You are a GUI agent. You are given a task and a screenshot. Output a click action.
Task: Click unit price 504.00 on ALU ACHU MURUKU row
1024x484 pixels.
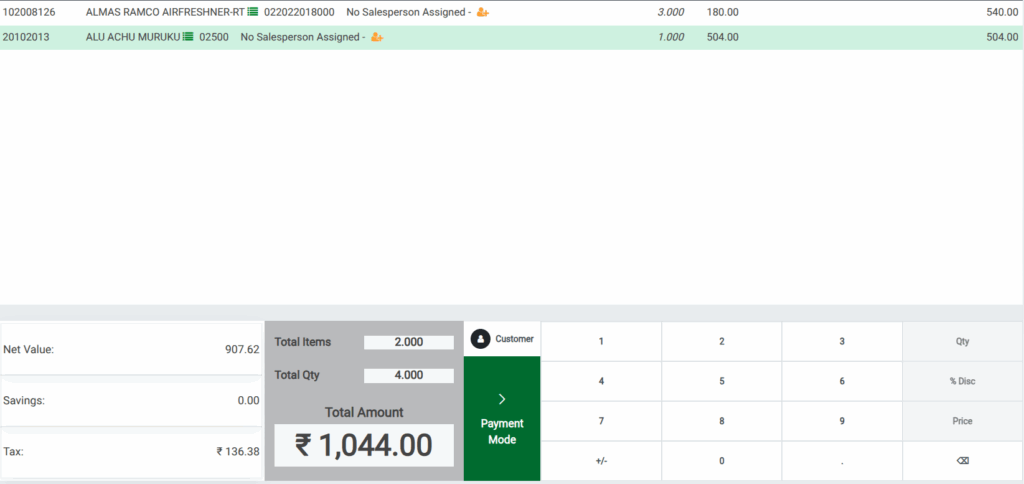[722, 37]
